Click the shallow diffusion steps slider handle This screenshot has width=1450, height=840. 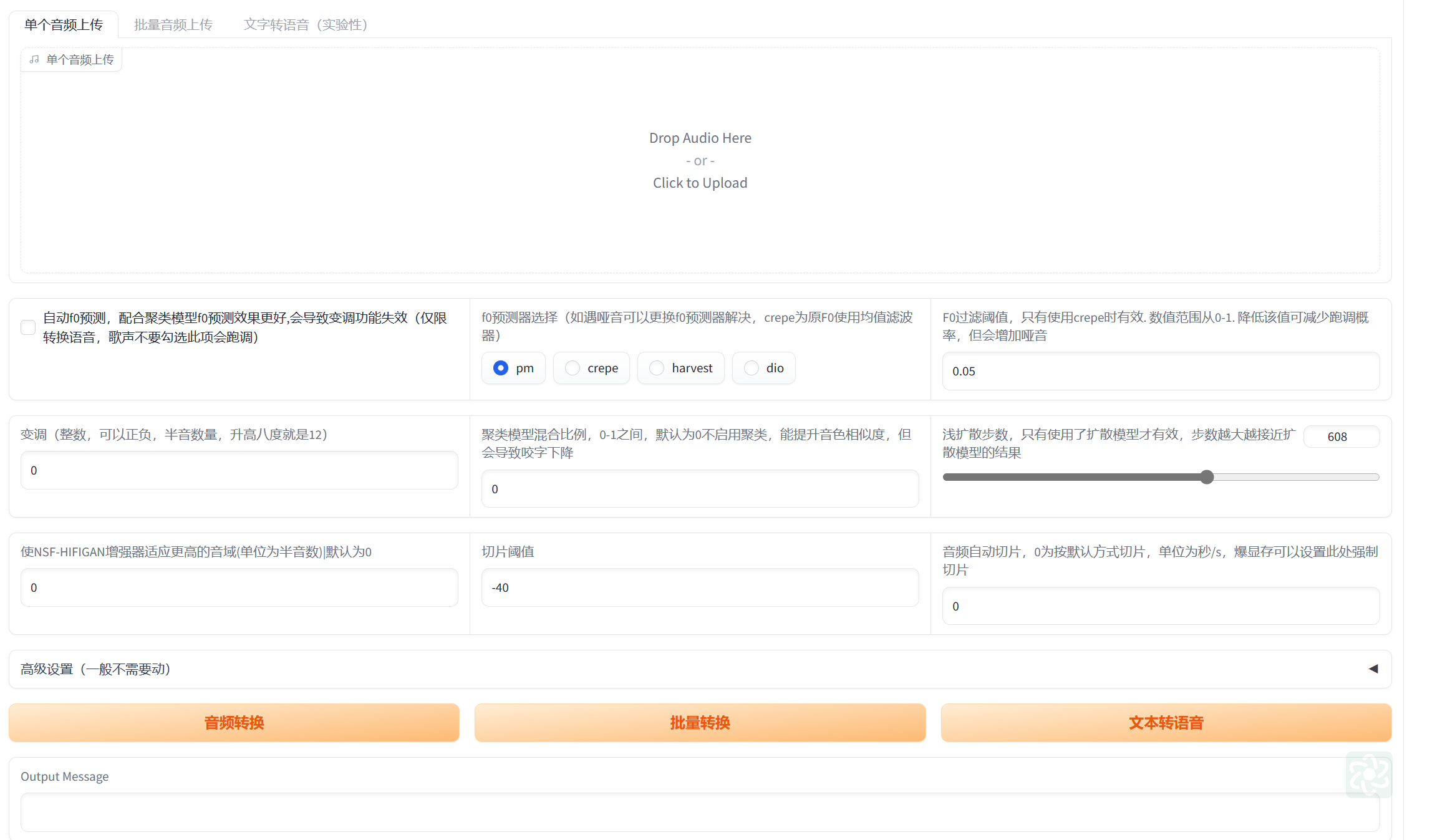pyautogui.click(x=1207, y=477)
